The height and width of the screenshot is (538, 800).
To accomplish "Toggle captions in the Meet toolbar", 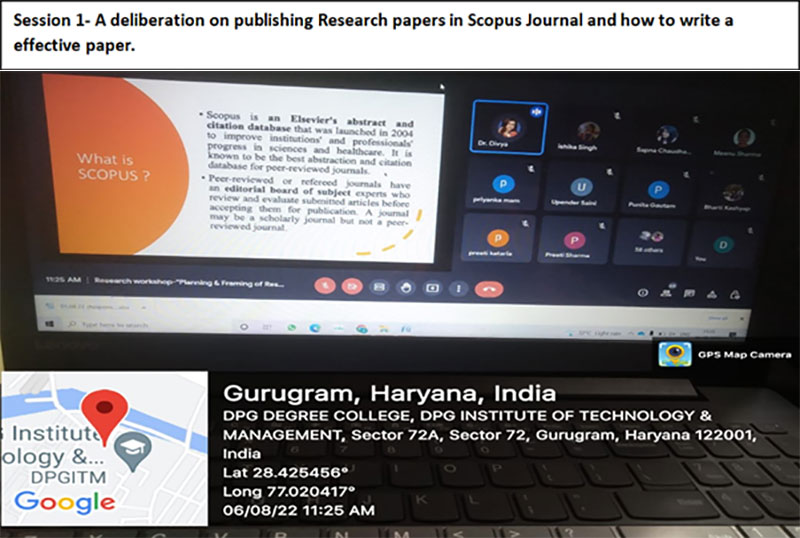I will 379,287.
